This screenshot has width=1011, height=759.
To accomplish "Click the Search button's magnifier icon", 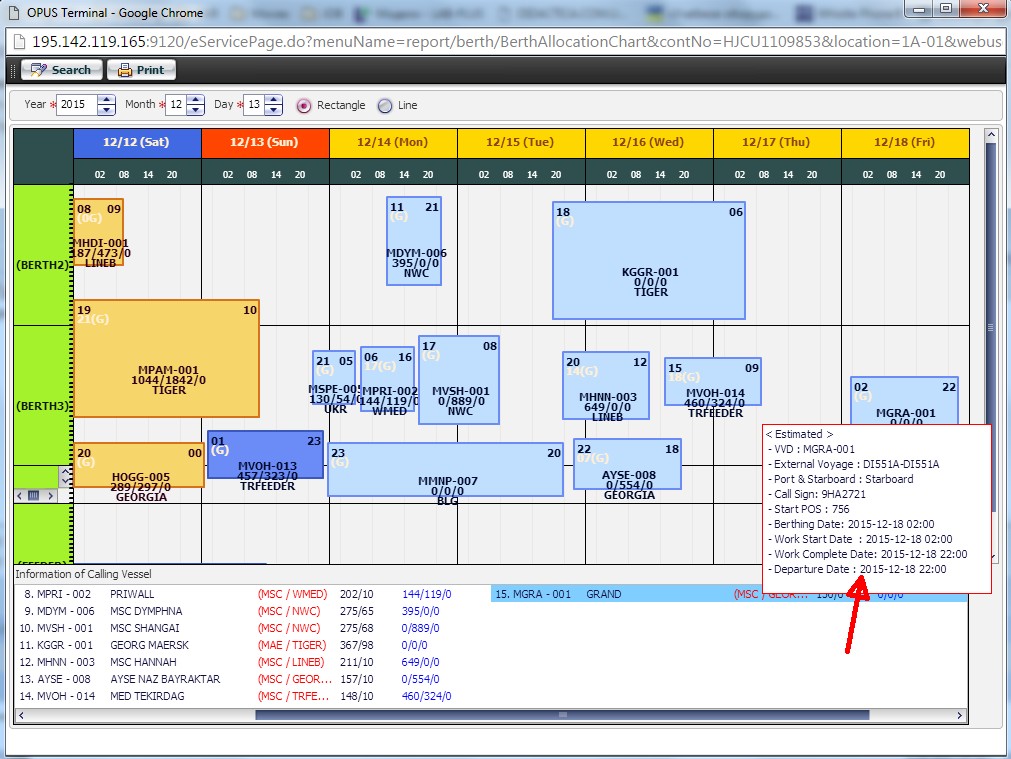I will coord(39,70).
